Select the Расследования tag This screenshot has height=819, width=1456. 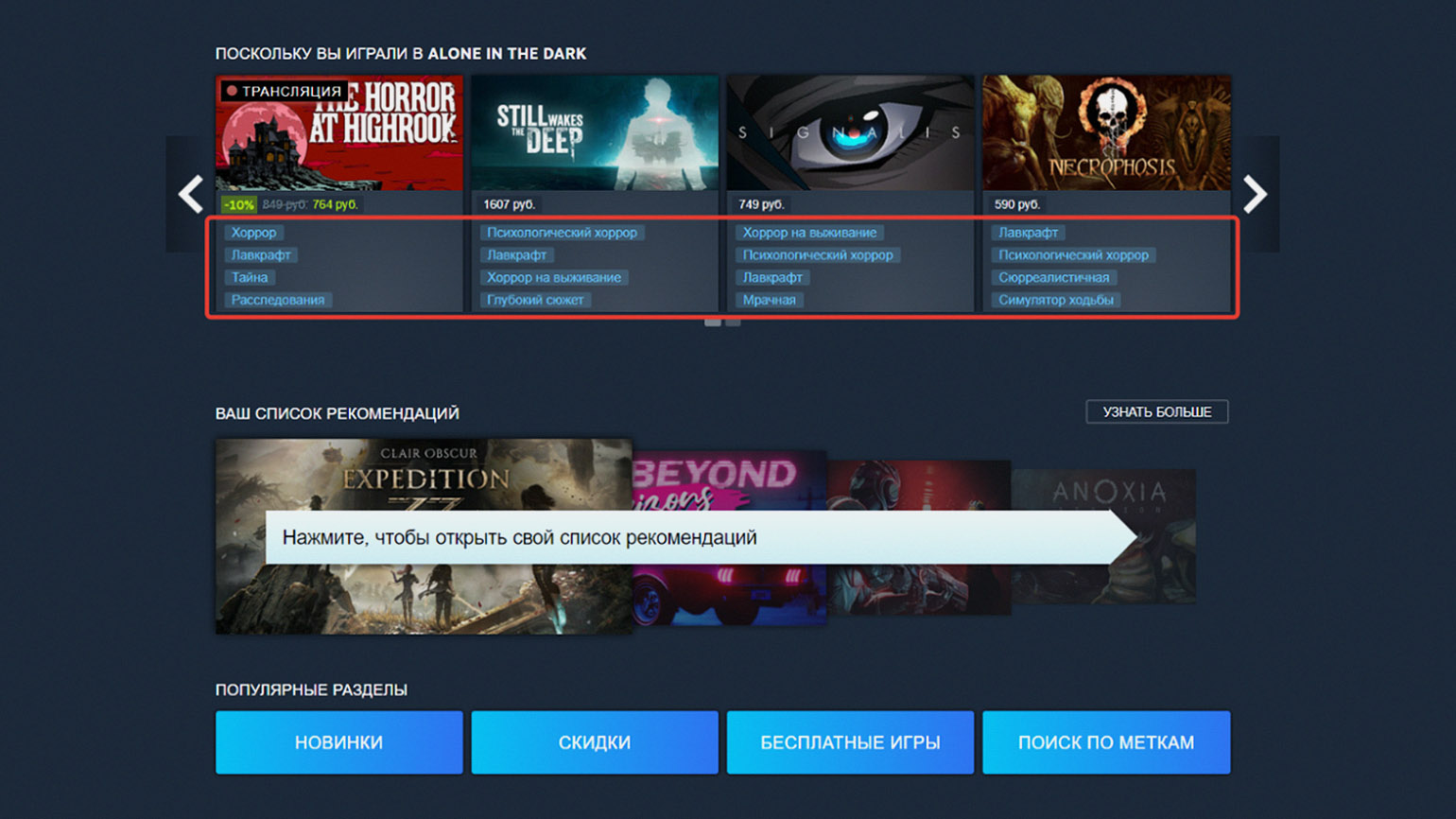pyautogui.click(x=278, y=300)
